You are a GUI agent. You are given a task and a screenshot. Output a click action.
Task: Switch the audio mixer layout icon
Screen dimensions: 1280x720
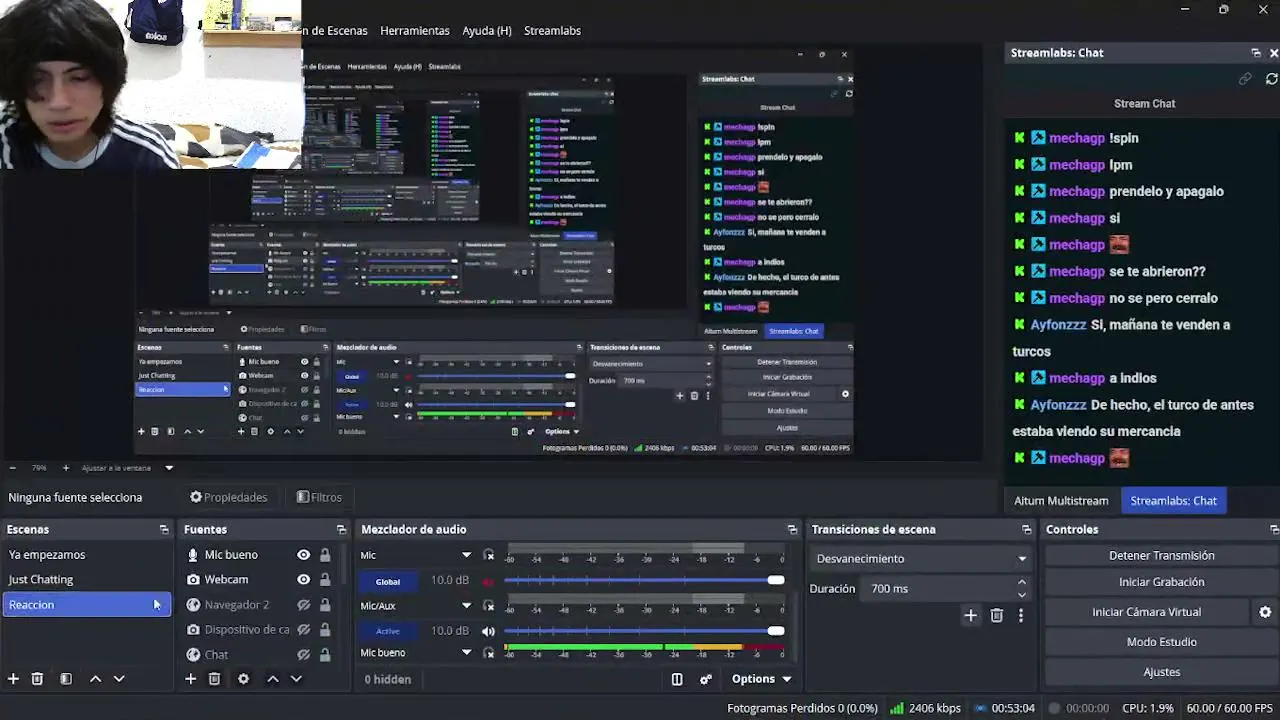677,679
